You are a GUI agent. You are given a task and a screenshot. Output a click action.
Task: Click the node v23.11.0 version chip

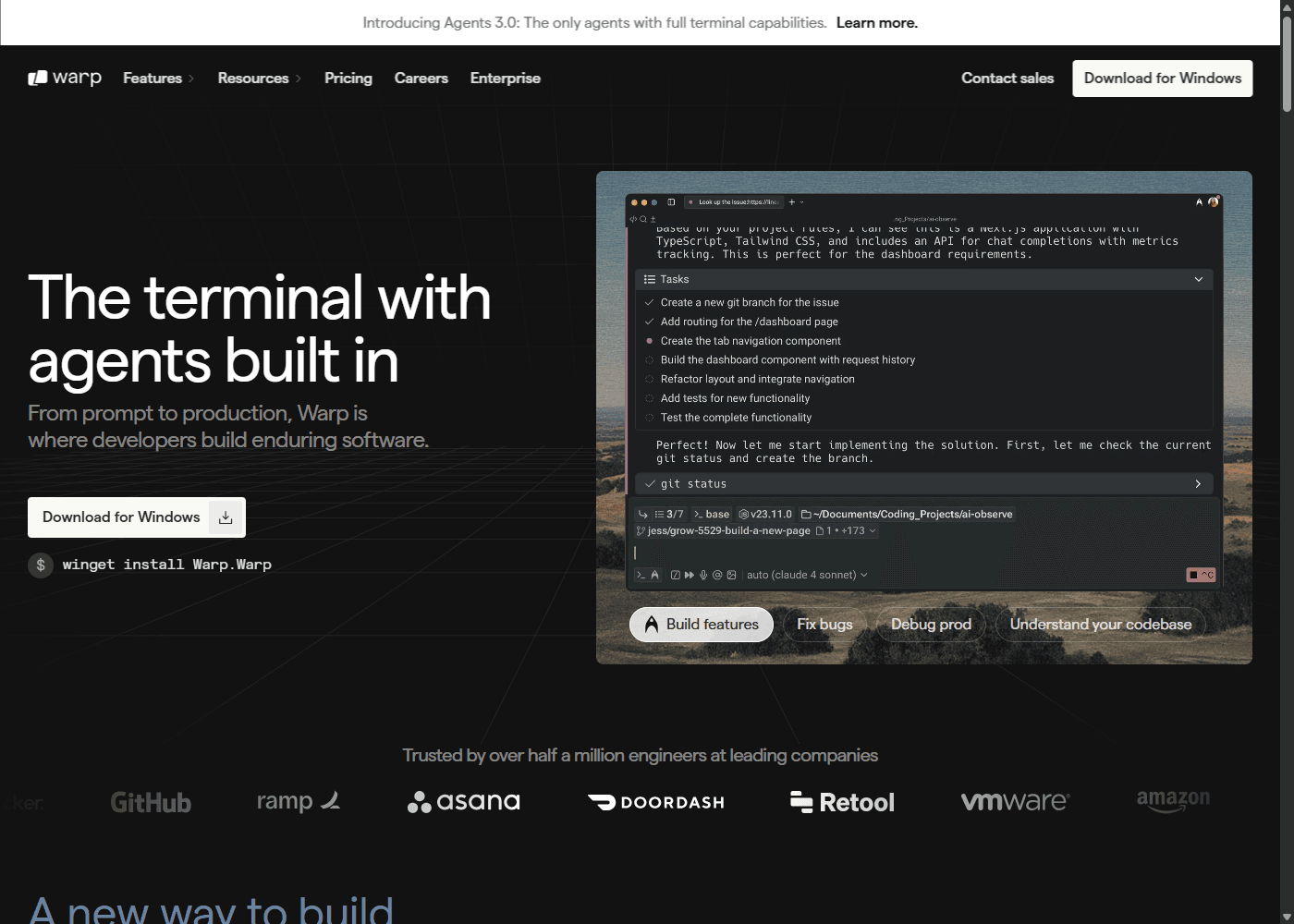click(x=765, y=515)
